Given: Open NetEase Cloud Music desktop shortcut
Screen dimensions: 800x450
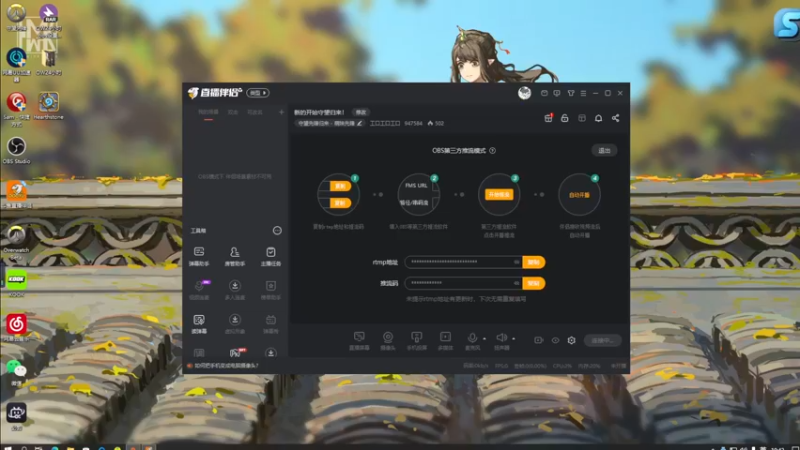Looking at the screenshot, I should tap(16, 328).
